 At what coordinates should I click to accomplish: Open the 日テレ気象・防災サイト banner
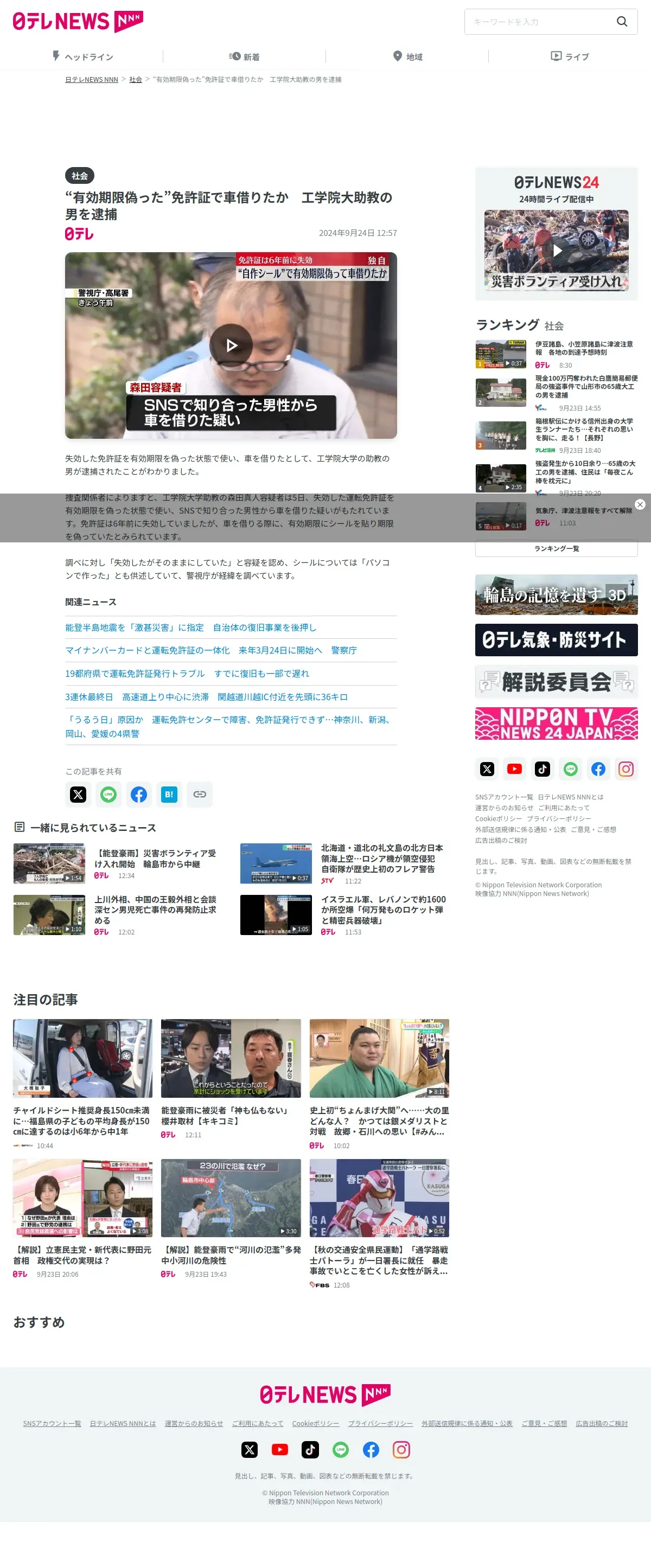(557, 640)
